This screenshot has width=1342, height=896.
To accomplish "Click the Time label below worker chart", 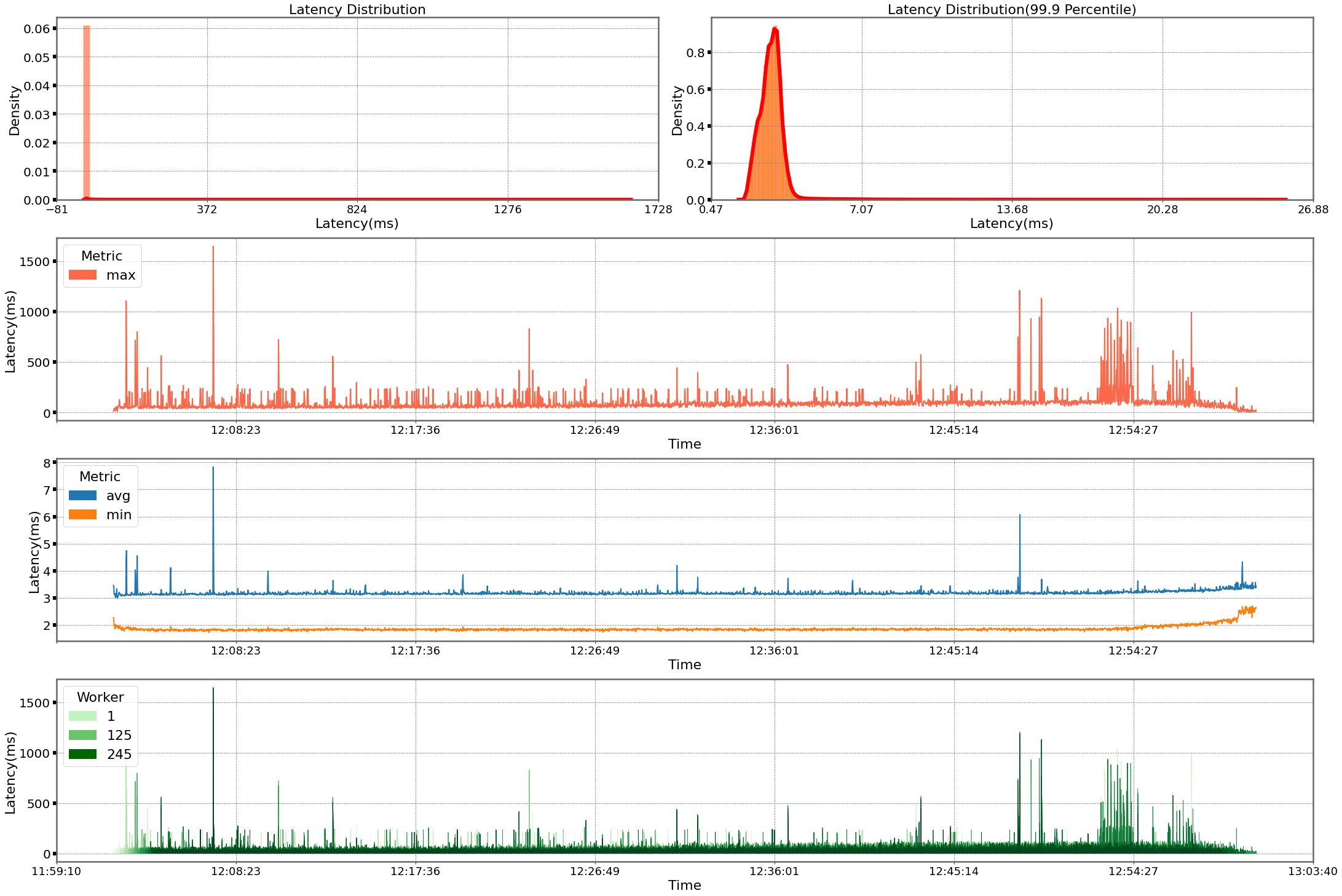I will pos(684,885).
